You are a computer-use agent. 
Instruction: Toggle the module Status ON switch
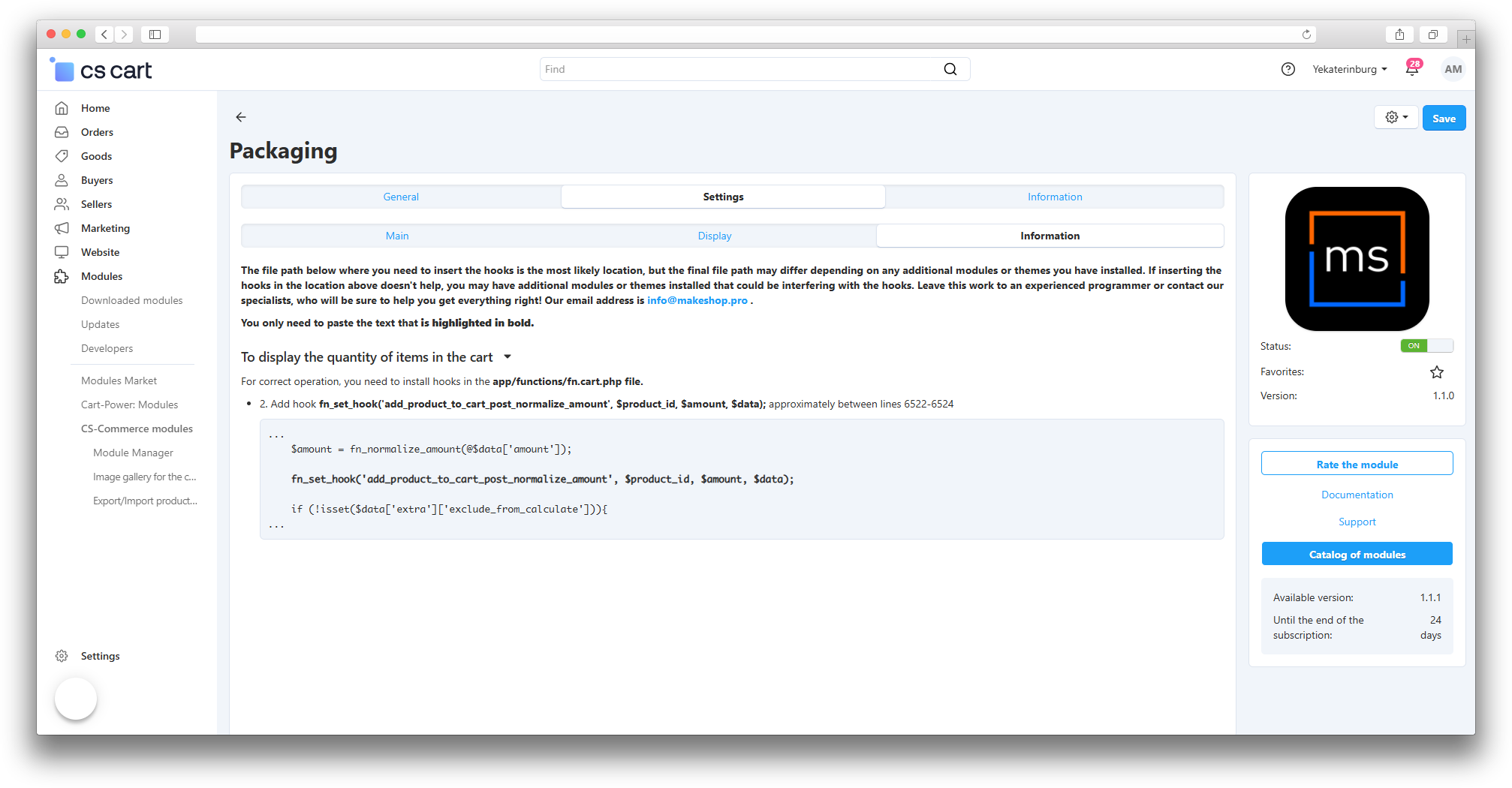[x=1426, y=346]
